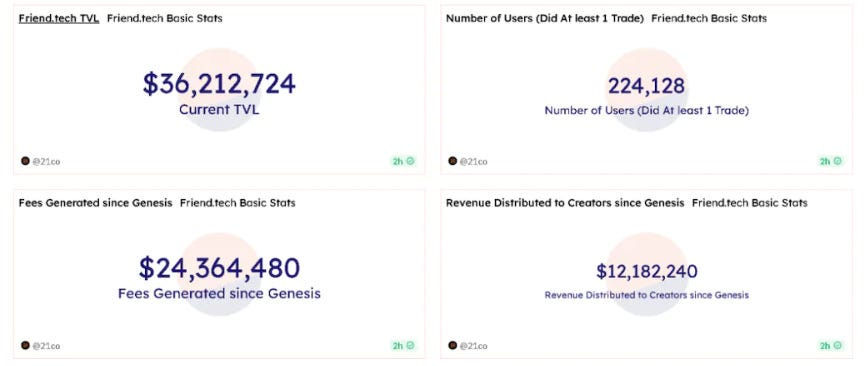Click the green refresh check icon on the Number of Users card
The width and height of the screenshot is (864, 366).
[838, 162]
